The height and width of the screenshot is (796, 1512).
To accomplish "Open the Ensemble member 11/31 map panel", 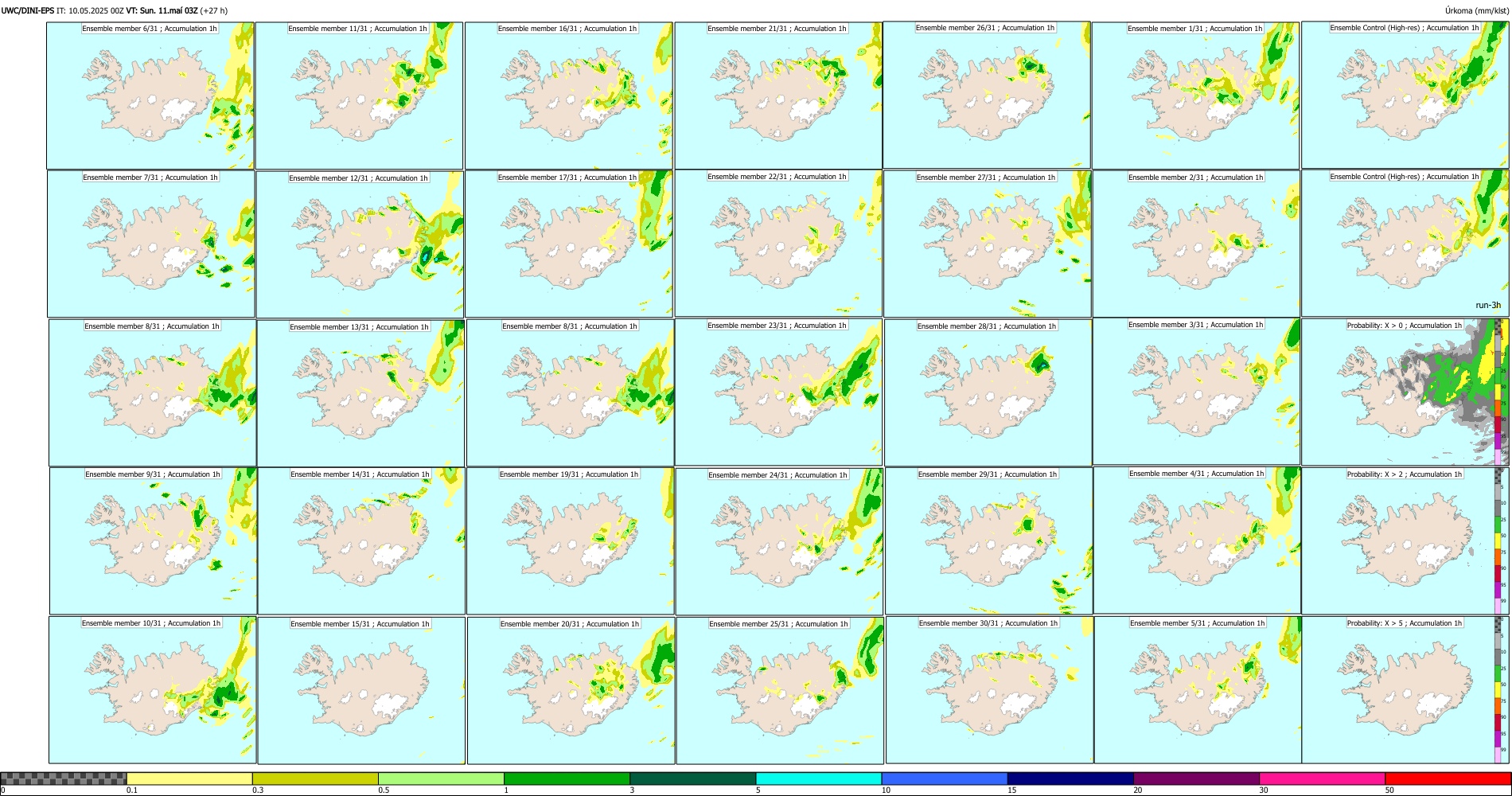I will coord(360,96).
